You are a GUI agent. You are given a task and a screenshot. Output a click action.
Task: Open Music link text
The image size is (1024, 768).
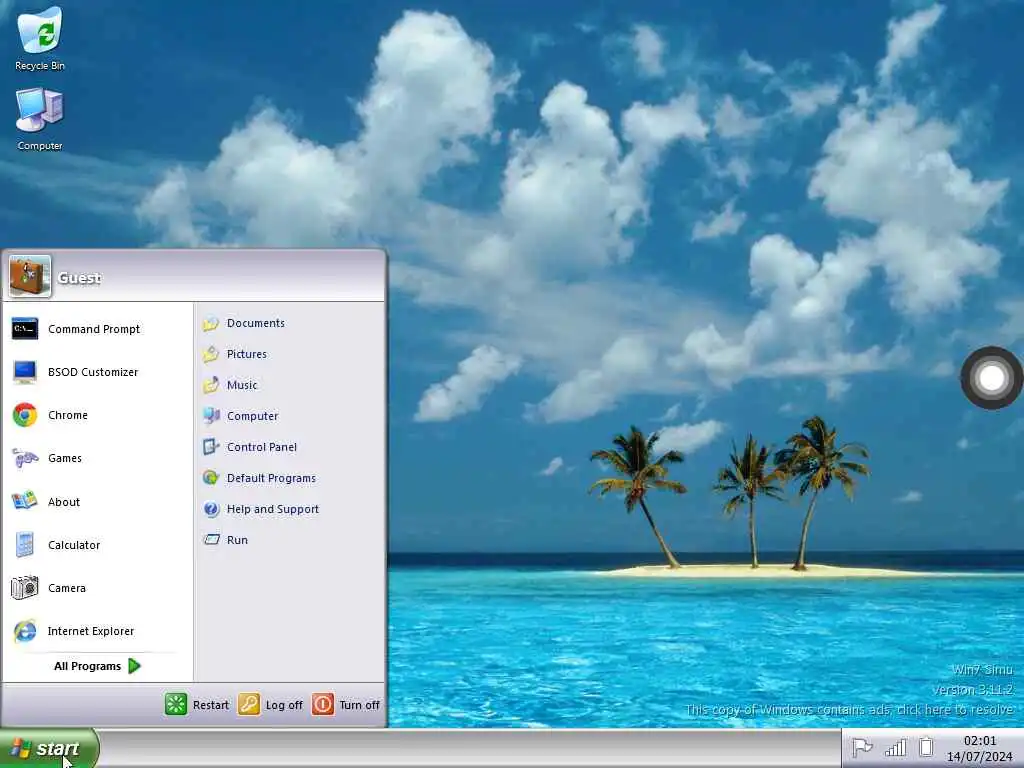[242, 385]
